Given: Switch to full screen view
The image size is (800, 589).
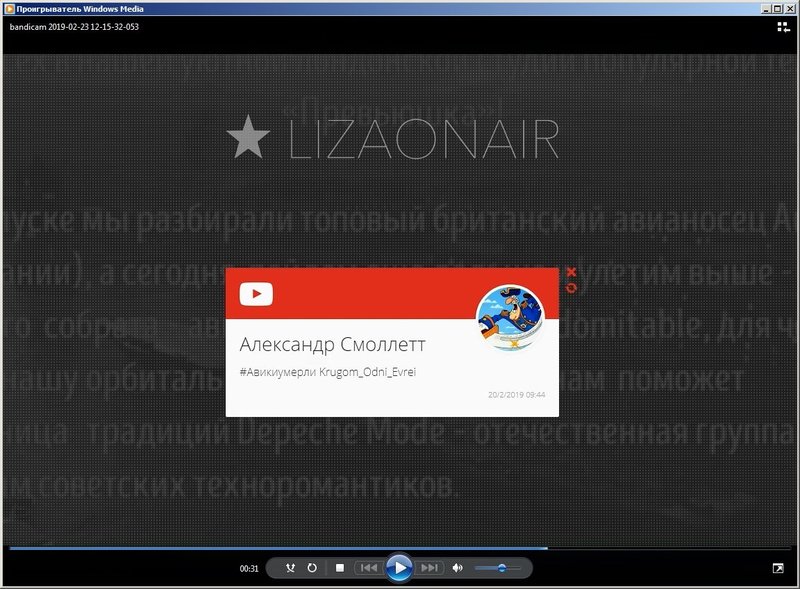Looking at the screenshot, I should (778, 568).
